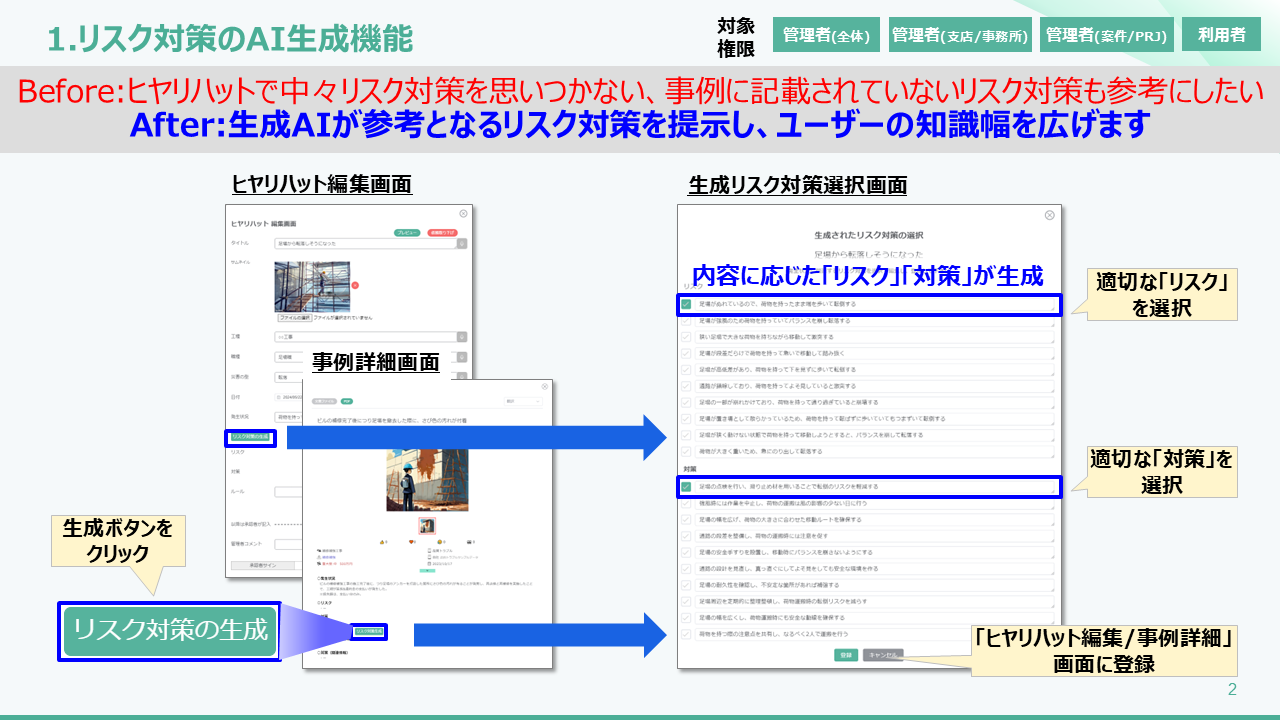This screenshot has height=720, width=1280.
Task: Click highlighted リスク対策の生成 button in the edit screen
Action: (x=250, y=437)
